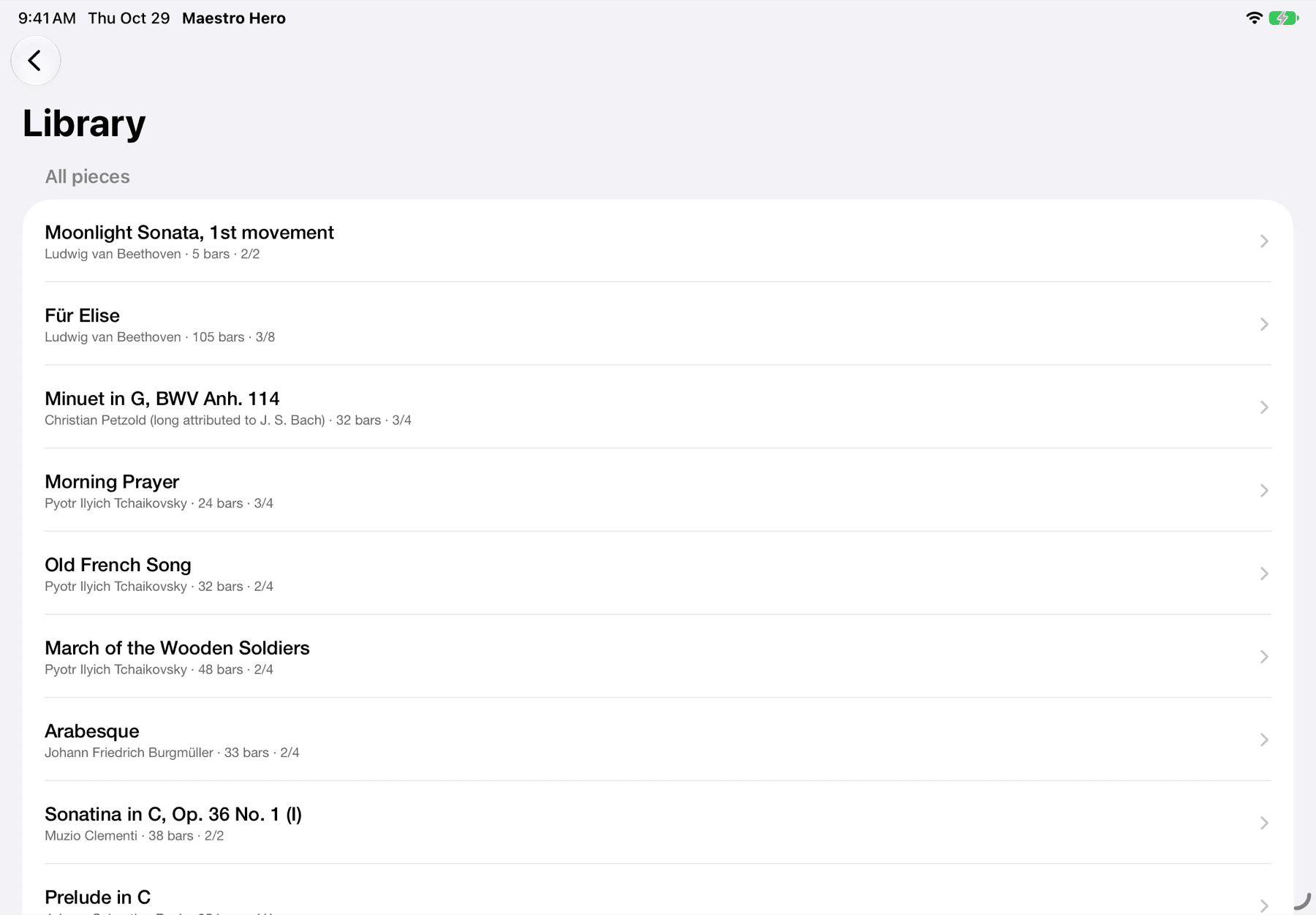Open Minuet in G, BWV Anh. 114
1316x915 pixels.
tap(657, 407)
